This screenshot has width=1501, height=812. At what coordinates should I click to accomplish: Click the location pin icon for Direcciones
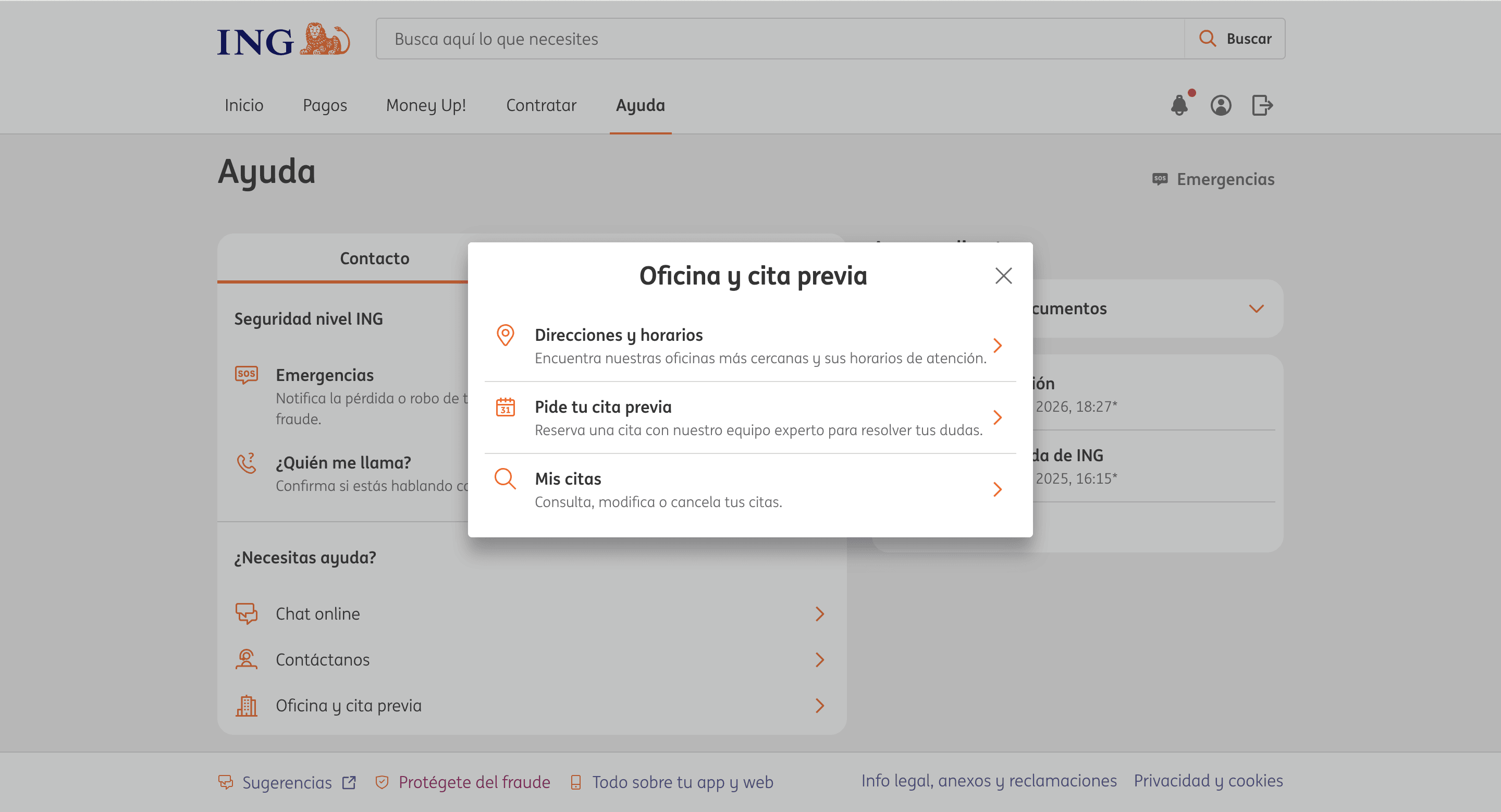point(505,336)
